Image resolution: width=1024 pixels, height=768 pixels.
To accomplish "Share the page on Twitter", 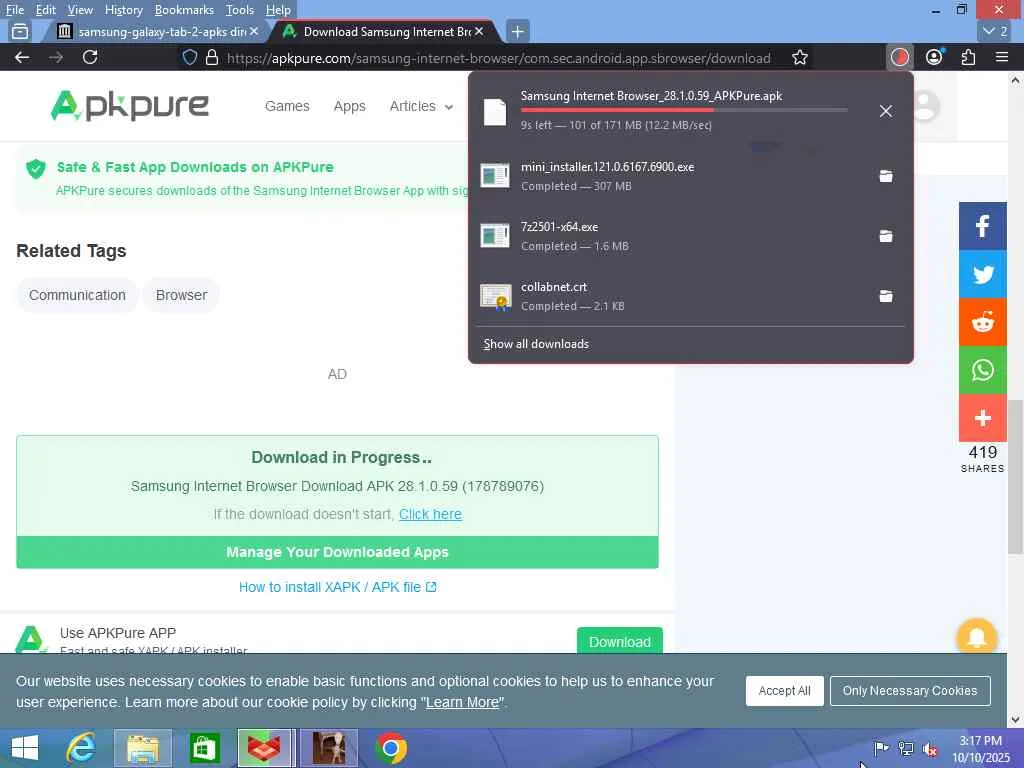I will pyautogui.click(x=983, y=274).
